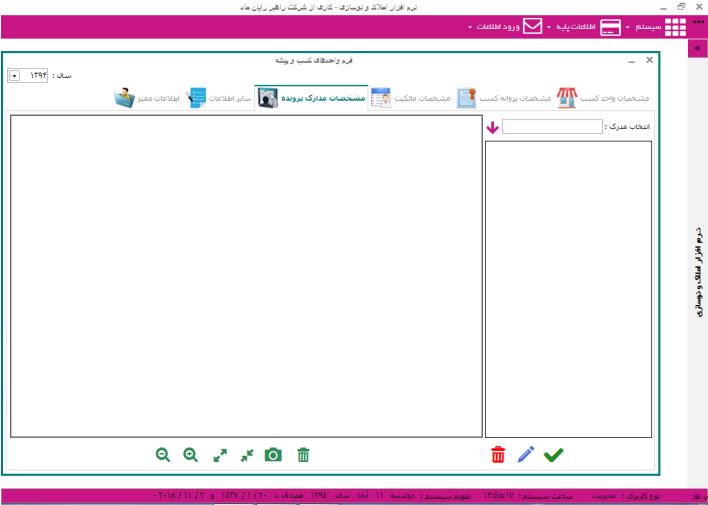Click the zoom in magnifier icon
The width and height of the screenshot is (708, 505).
[190, 455]
